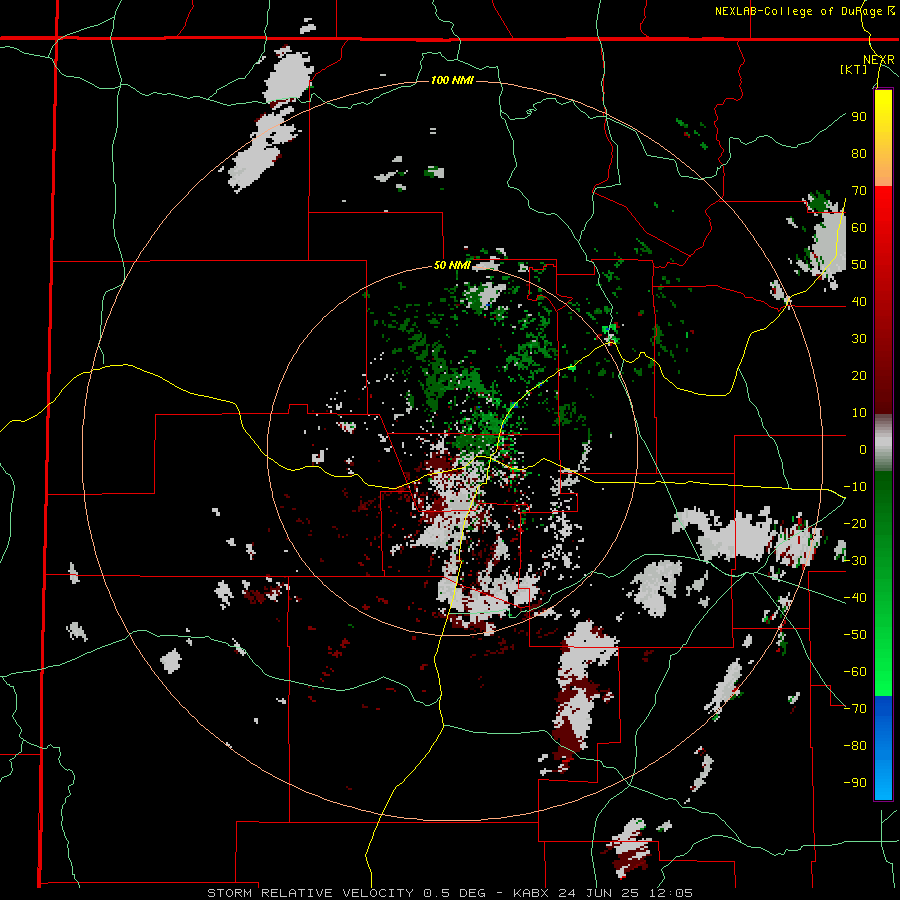Click the -20 value on velocity scale
The image size is (900, 900).
coord(855,524)
